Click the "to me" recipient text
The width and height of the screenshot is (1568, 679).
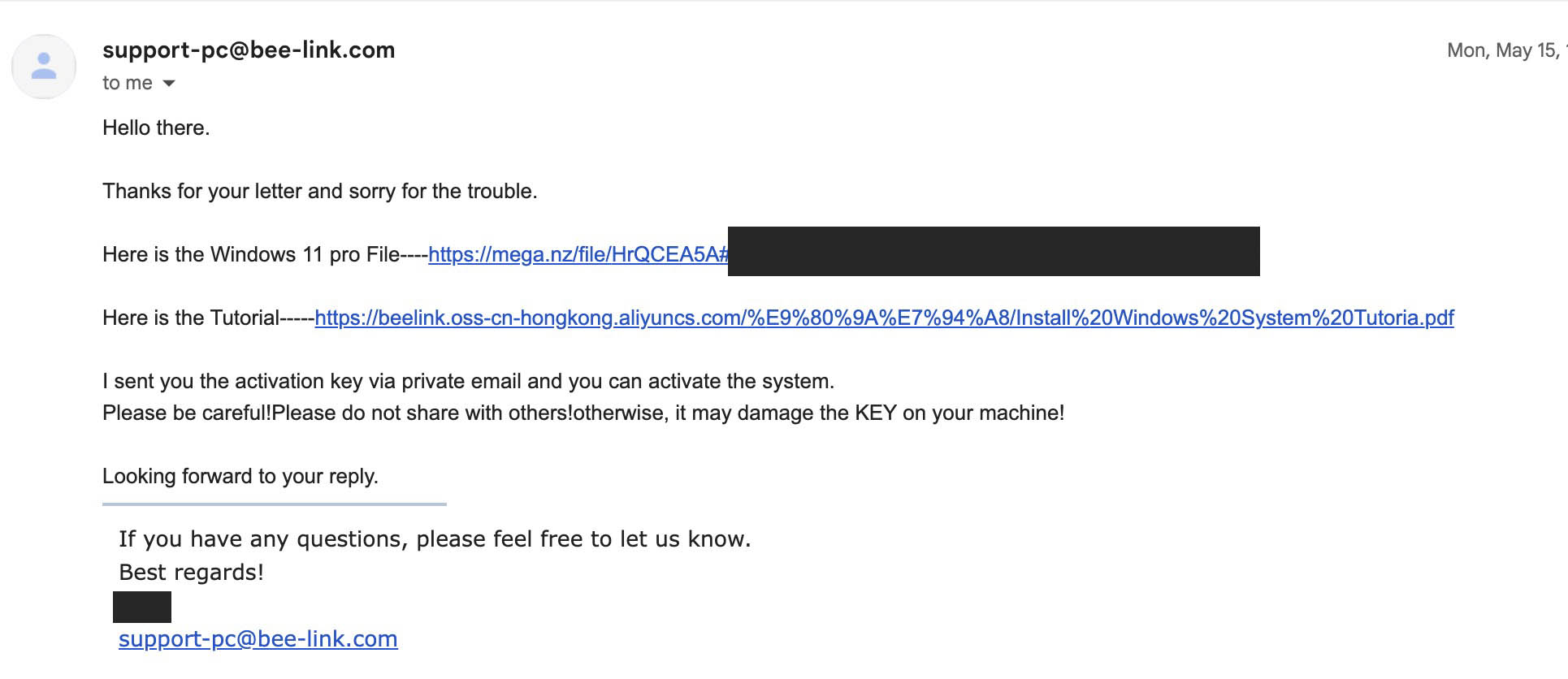(x=127, y=83)
